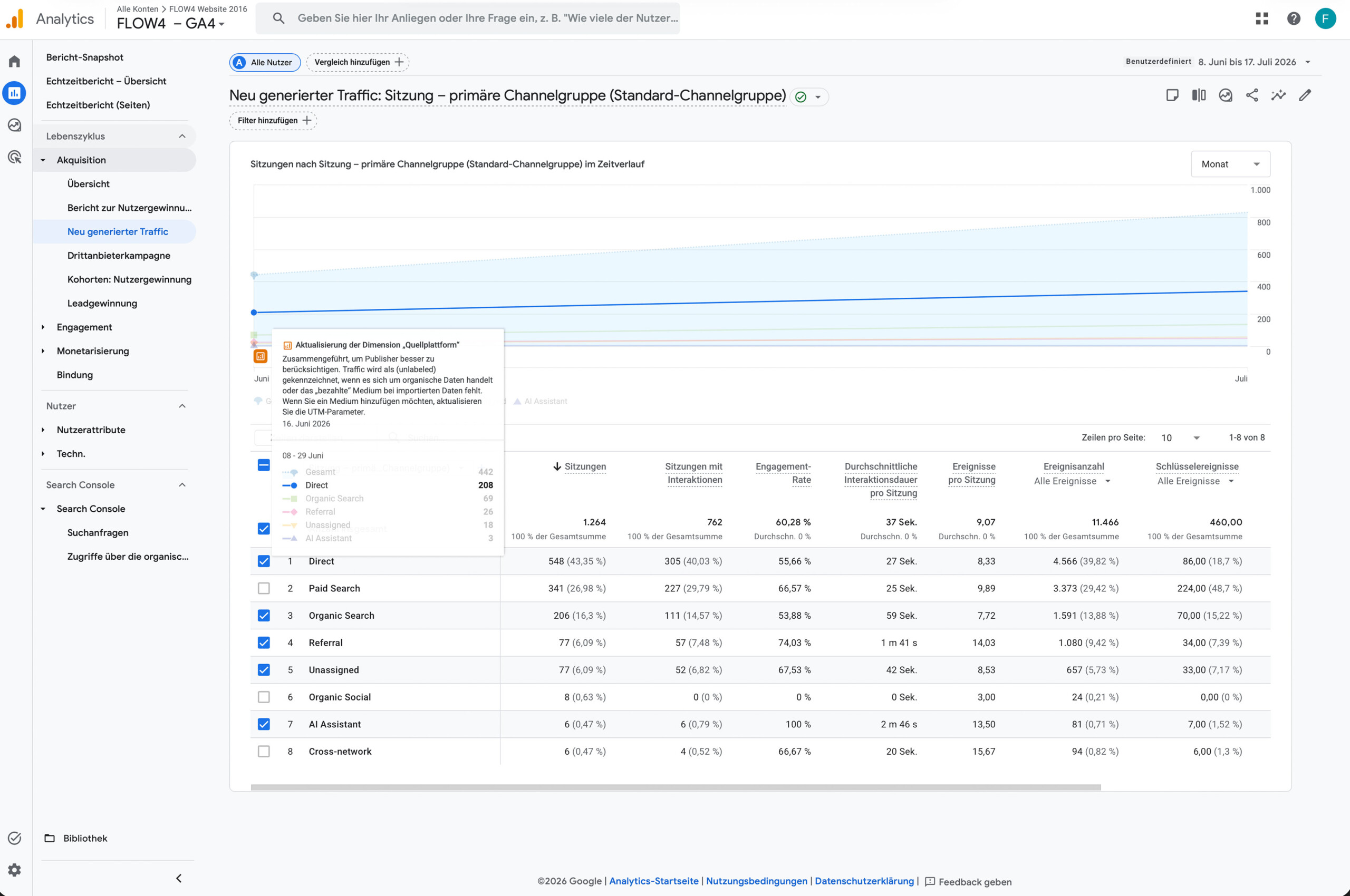The height and width of the screenshot is (896, 1350).
Task: Open Schlüsselereignisse Alle Ereignisse dropdown
Action: coord(1196,481)
